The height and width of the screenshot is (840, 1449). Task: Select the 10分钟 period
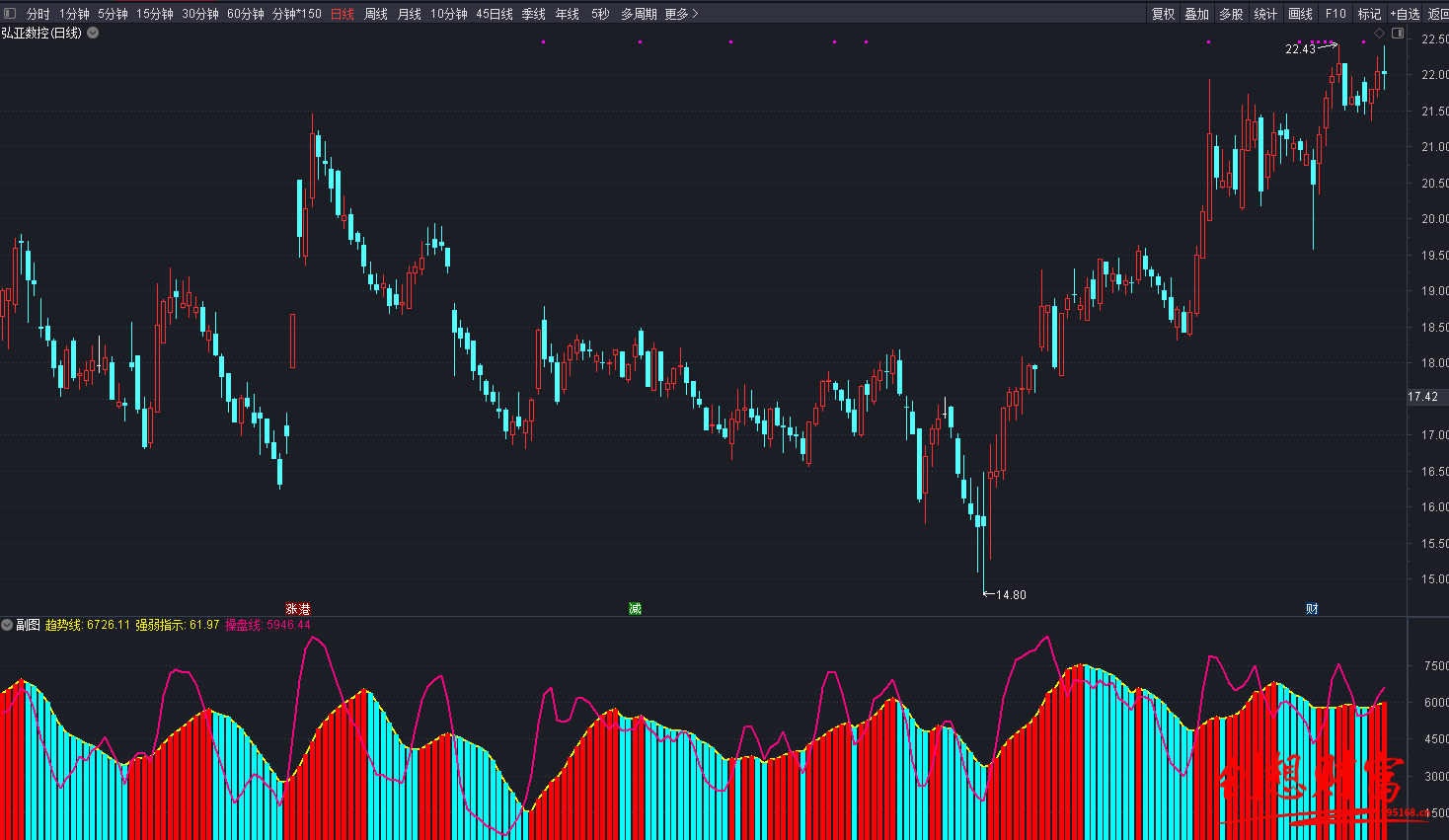click(x=449, y=14)
